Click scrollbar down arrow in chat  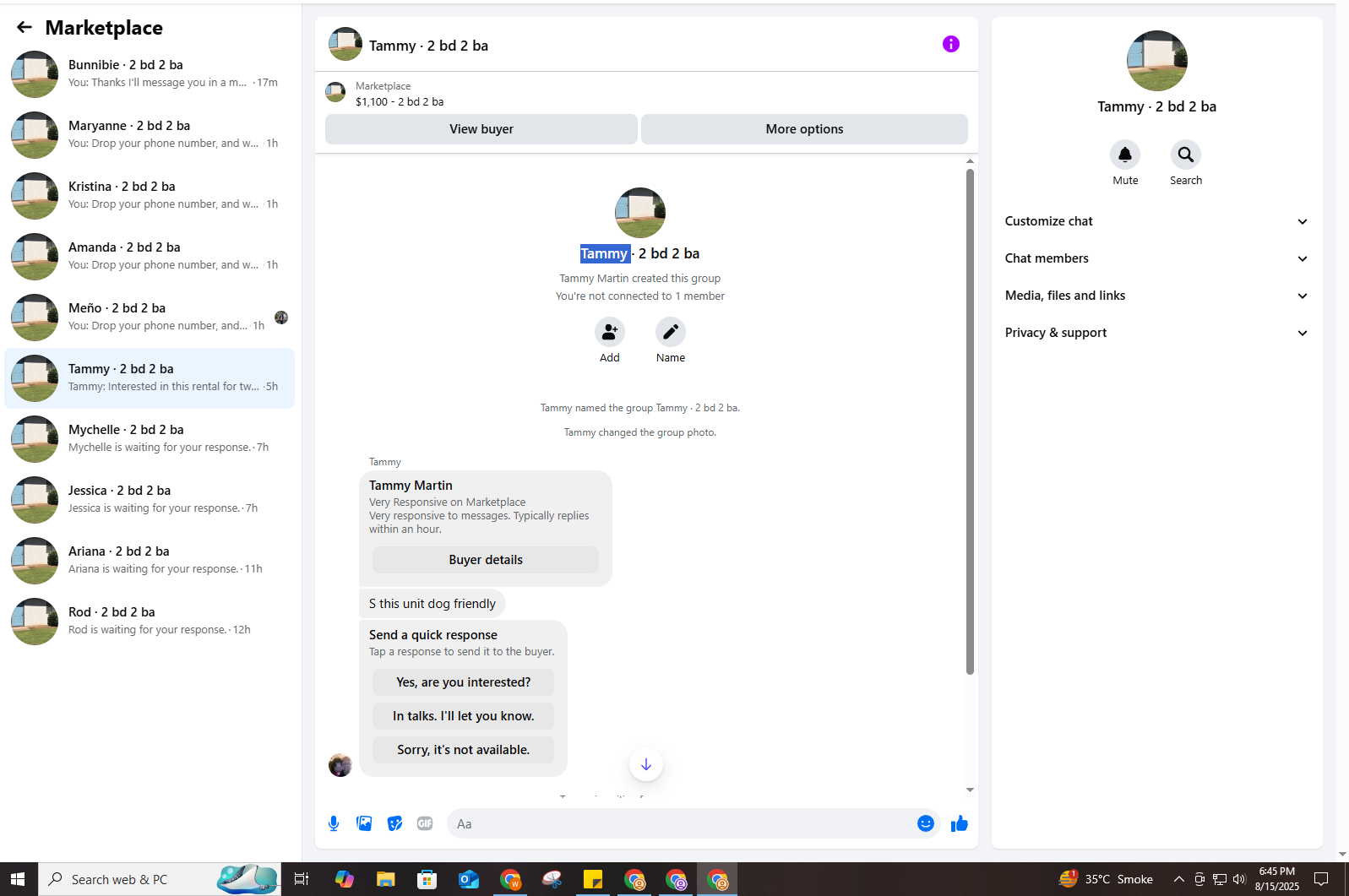coord(970,790)
